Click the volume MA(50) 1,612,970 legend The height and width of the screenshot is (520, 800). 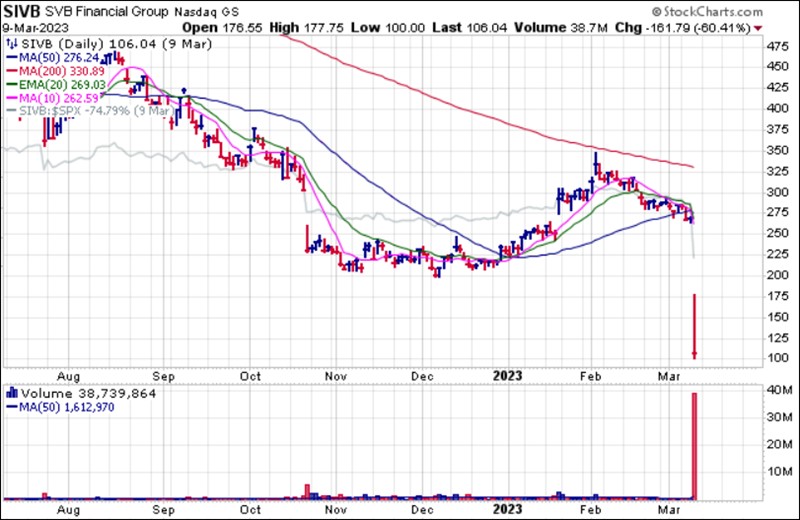[60, 407]
